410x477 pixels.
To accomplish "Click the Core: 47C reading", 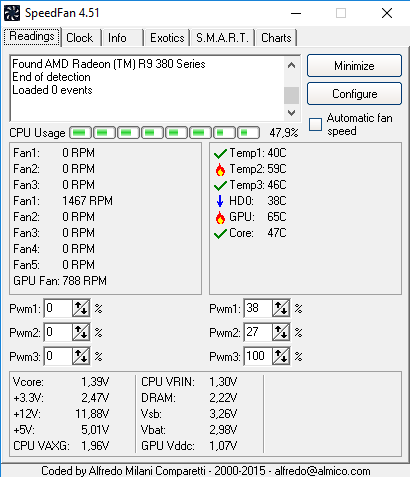I will [x=258, y=233].
